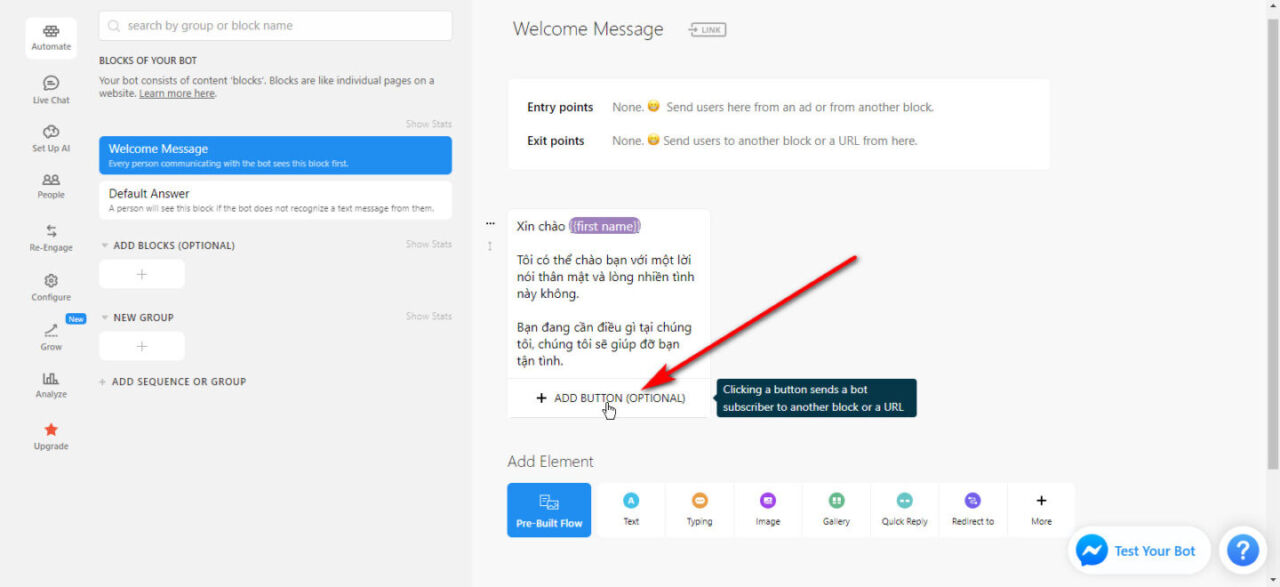Open Re-Engage sidebar section

[51, 237]
